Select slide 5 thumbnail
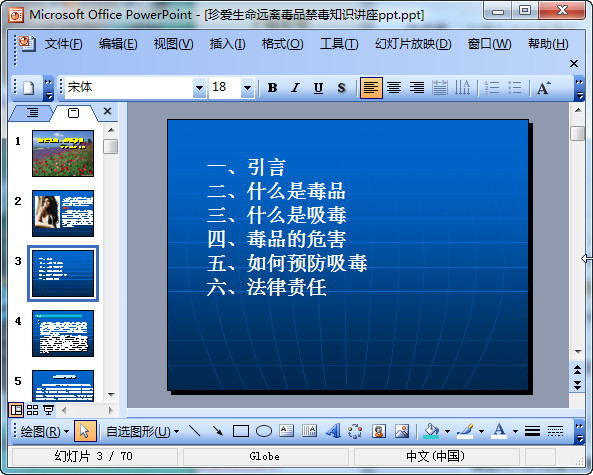Screen dimensions: 593x475 click(63, 386)
